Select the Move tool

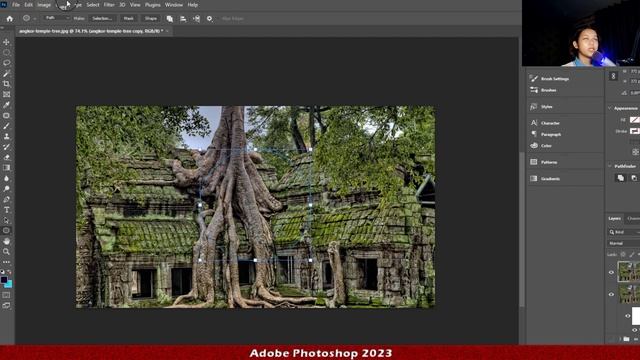click(x=6, y=42)
